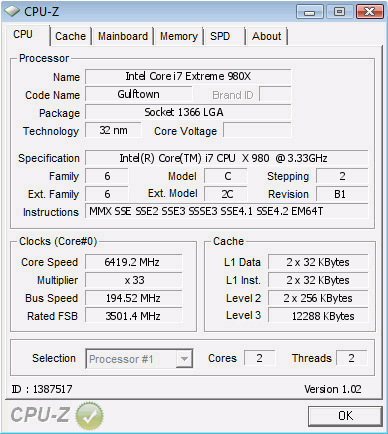Click the Core Speed value '6419.2 MHz'
The width and height of the screenshot is (388, 434).
tap(134, 262)
